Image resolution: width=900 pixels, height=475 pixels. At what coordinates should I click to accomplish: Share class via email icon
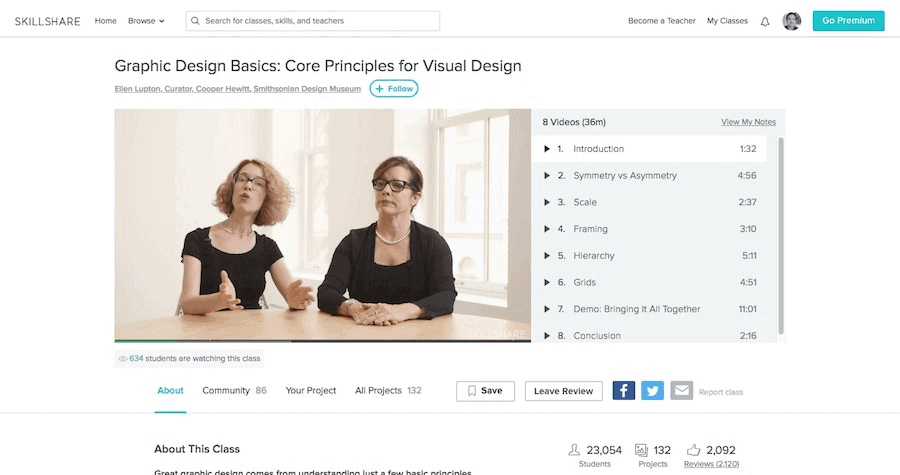pos(681,391)
